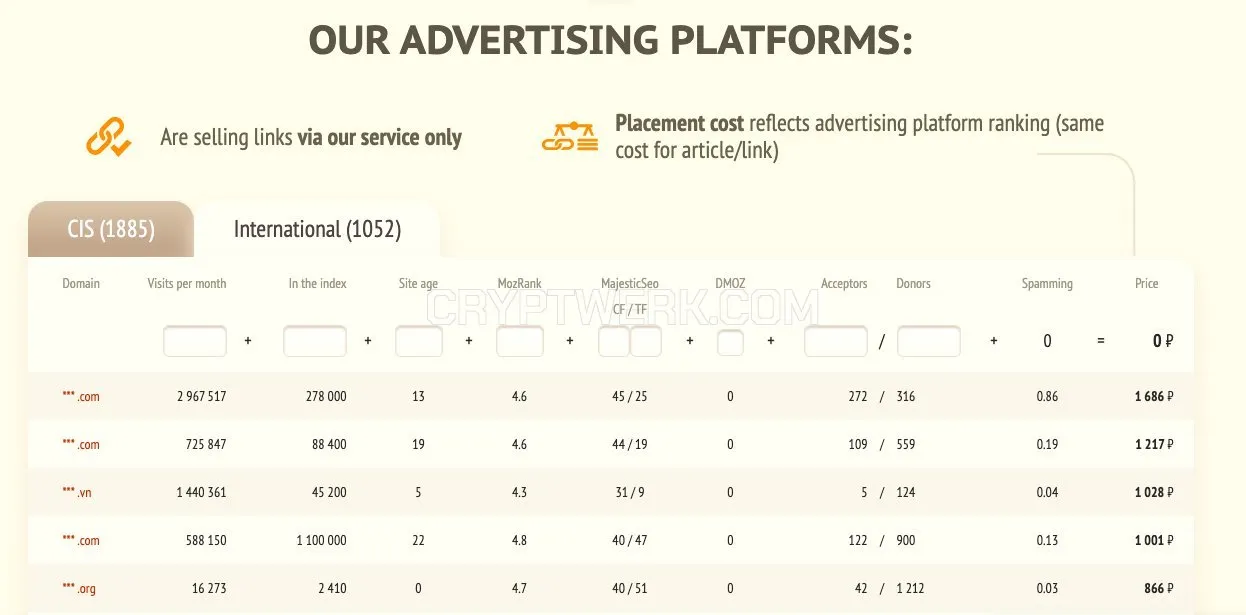Click the scales and chain placement cost icon

(569, 137)
